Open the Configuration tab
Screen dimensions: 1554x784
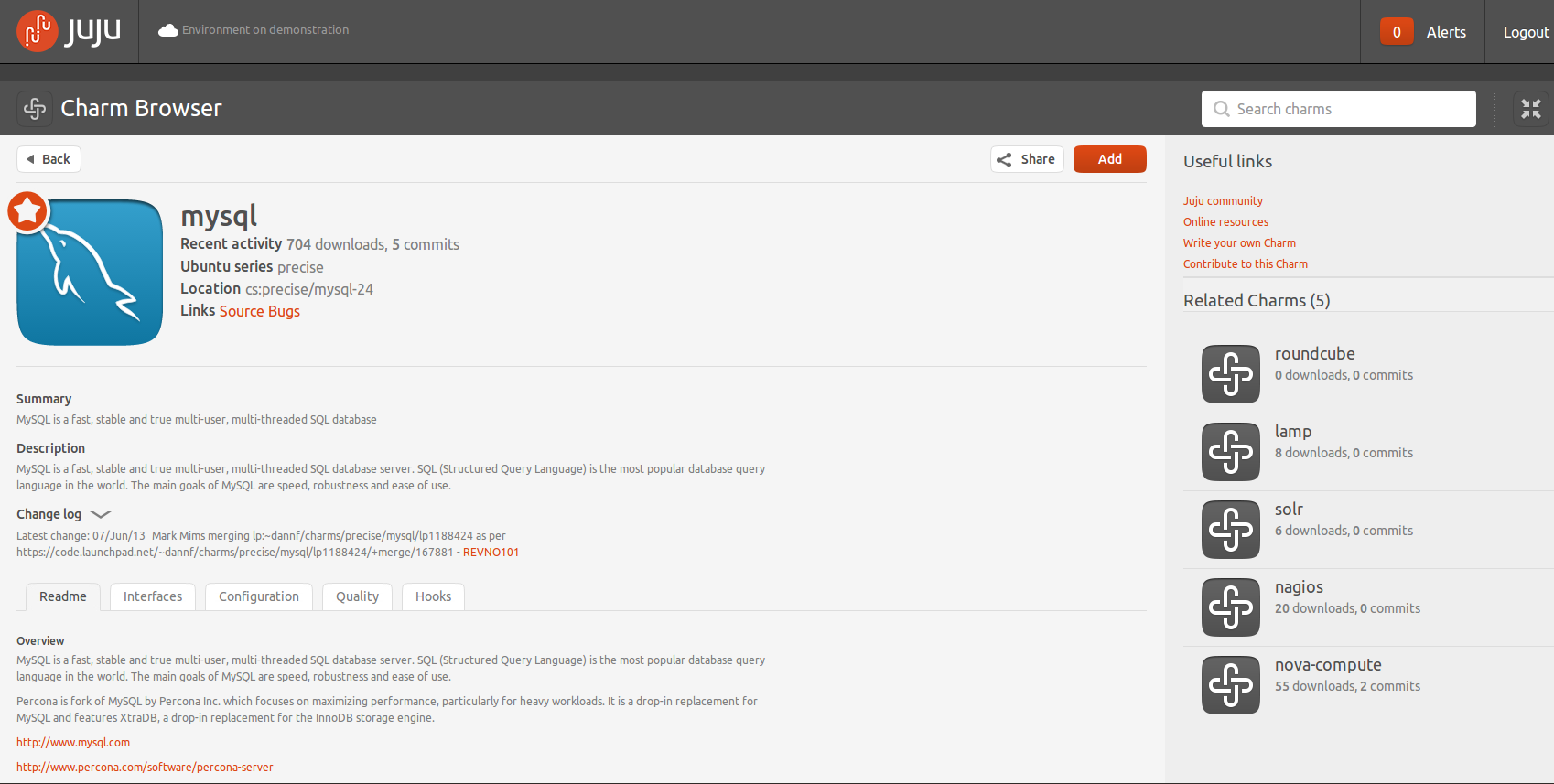click(259, 596)
